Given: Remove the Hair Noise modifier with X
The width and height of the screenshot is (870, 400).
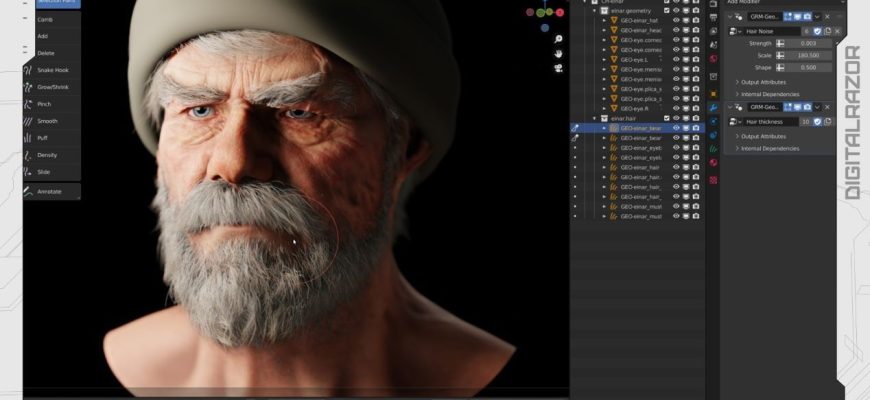Looking at the screenshot, I should click(x=827, y=17).
